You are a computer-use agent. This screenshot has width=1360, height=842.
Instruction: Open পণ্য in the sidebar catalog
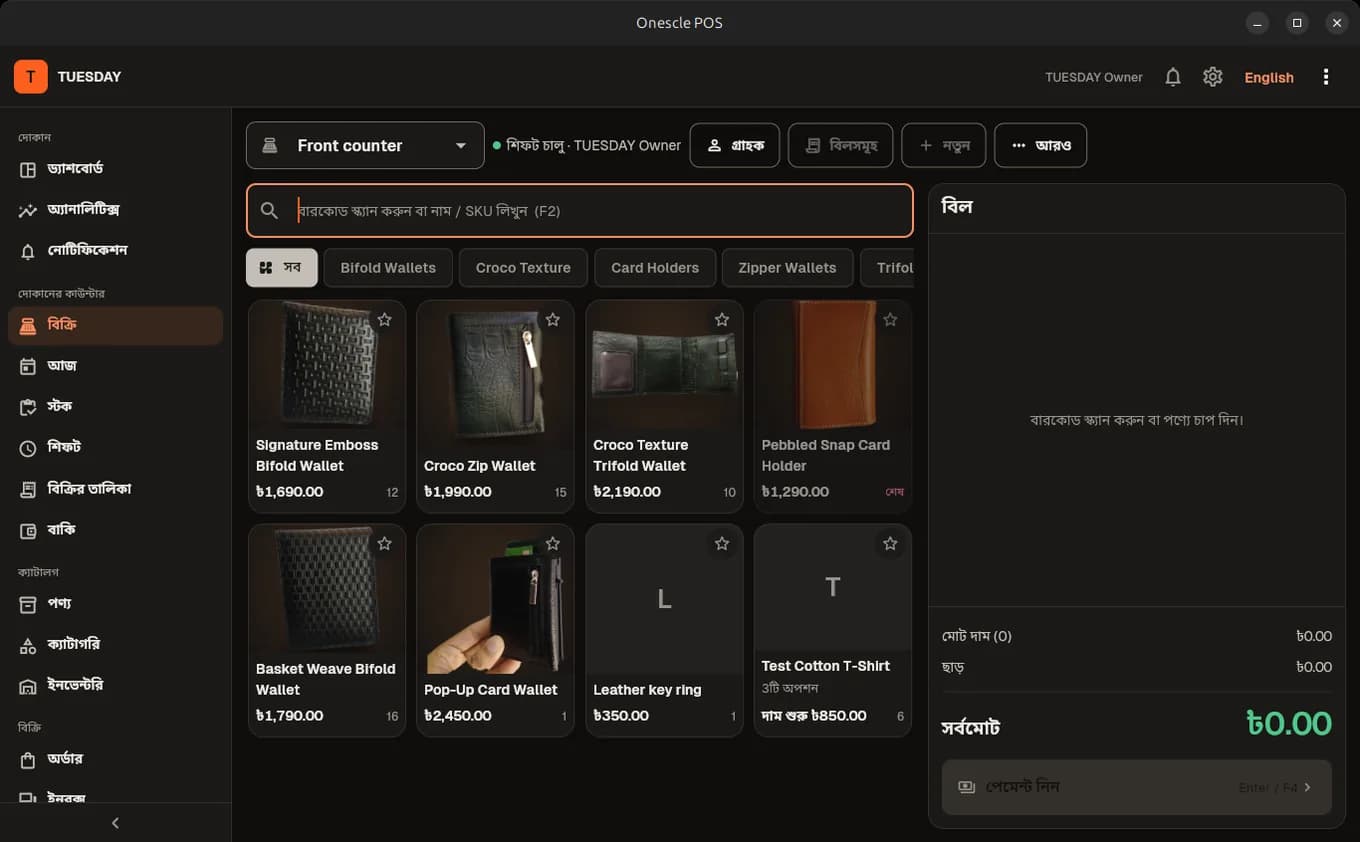click(x=115, y=604)
